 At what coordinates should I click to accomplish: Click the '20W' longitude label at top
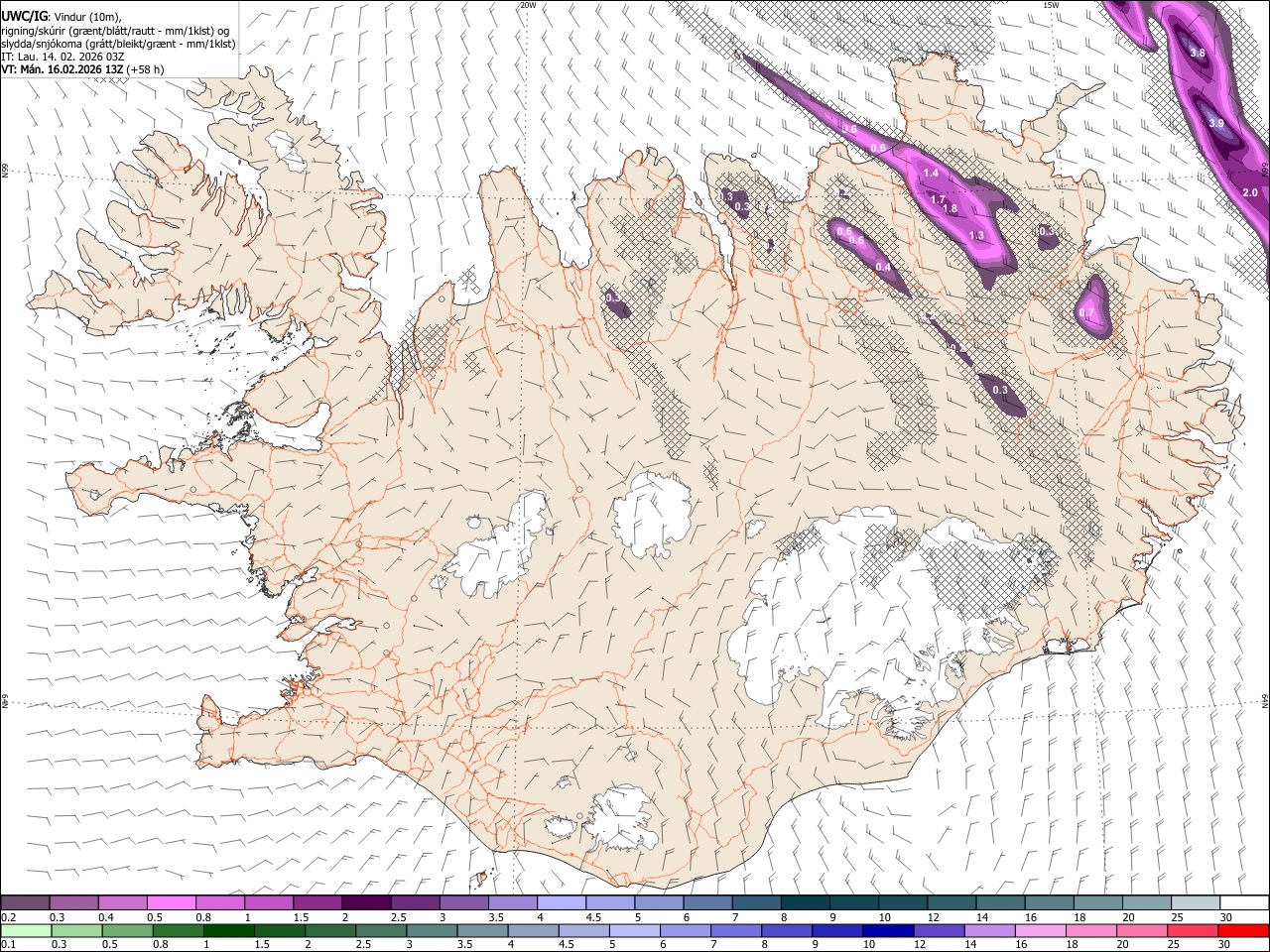pyautogui.click(x=528, y=5)
